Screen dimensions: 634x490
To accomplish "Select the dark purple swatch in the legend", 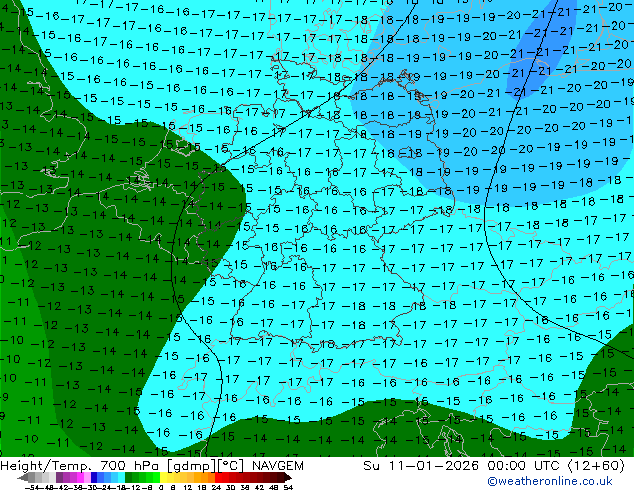I will 59,477.
